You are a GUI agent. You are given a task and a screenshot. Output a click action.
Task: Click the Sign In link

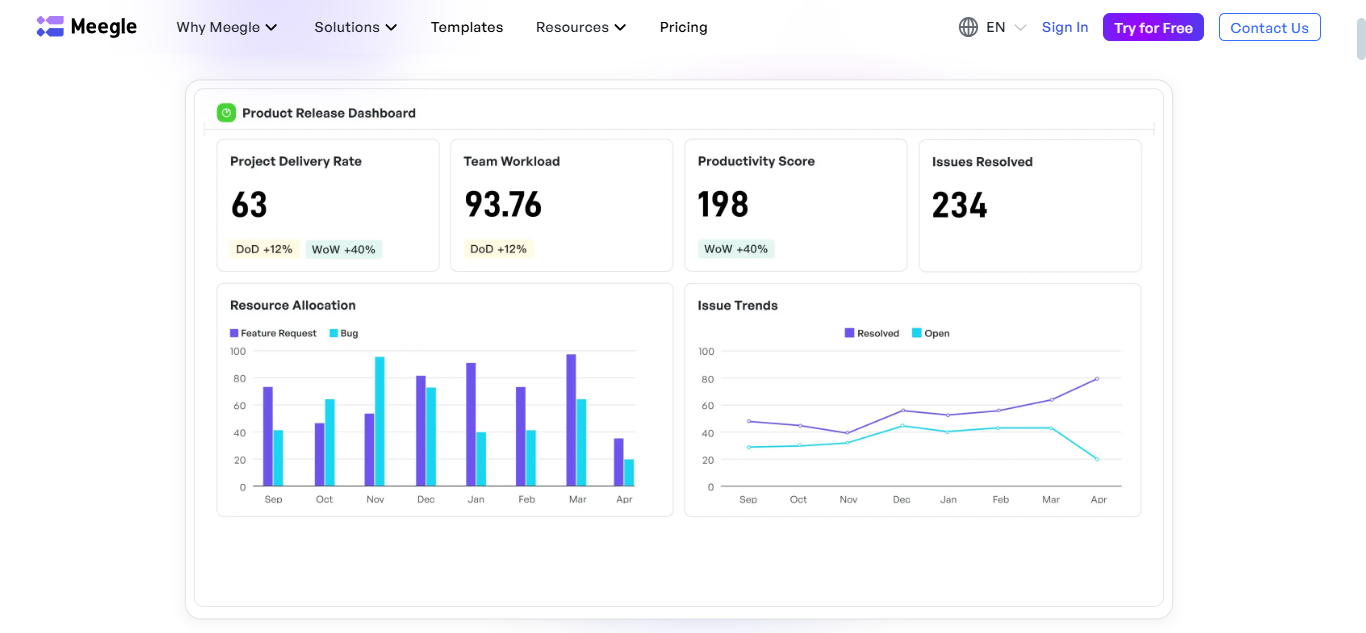(1064, 28)
